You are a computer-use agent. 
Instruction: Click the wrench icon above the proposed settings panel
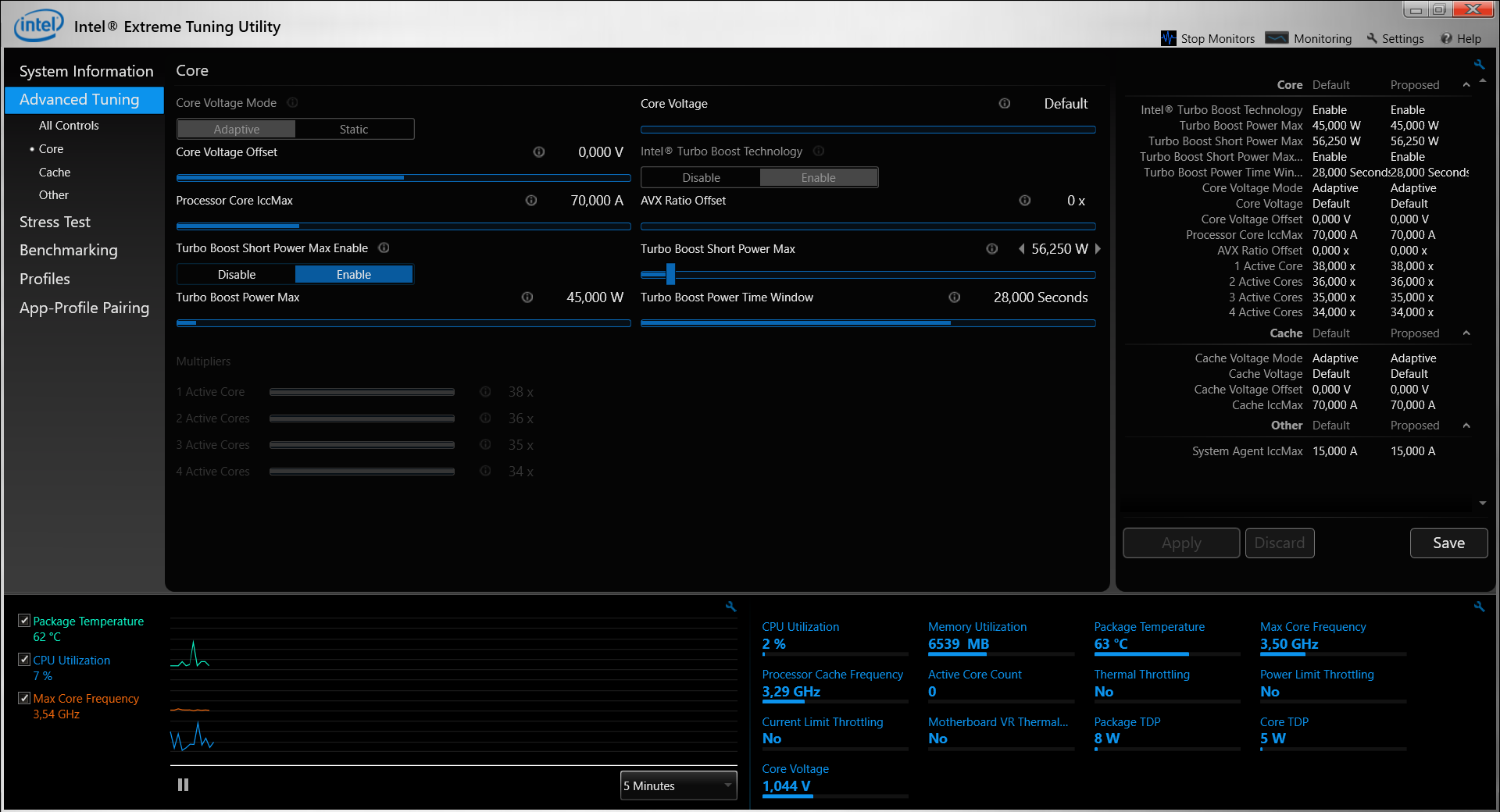tap(1479, 65)
